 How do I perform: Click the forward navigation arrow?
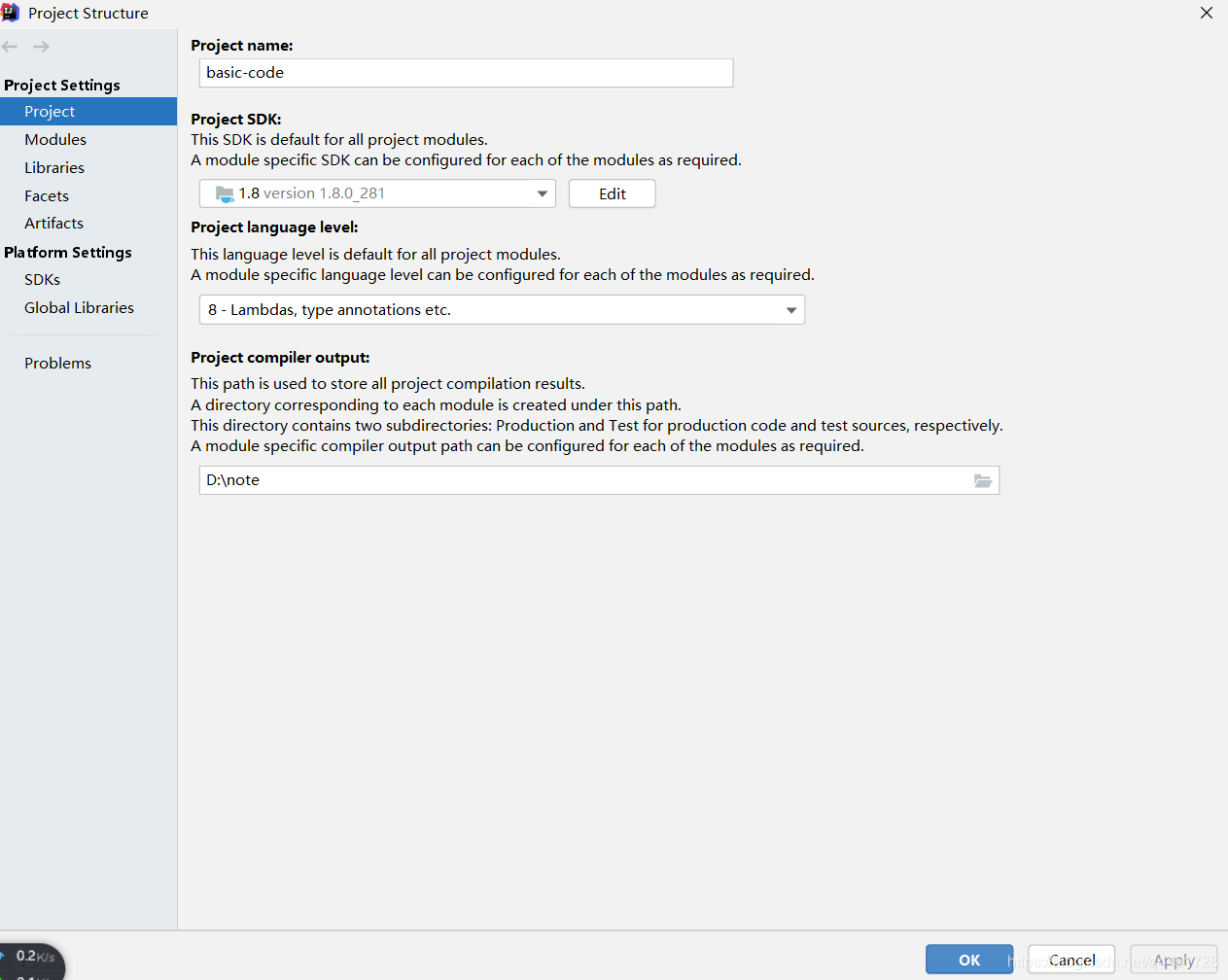41,47
